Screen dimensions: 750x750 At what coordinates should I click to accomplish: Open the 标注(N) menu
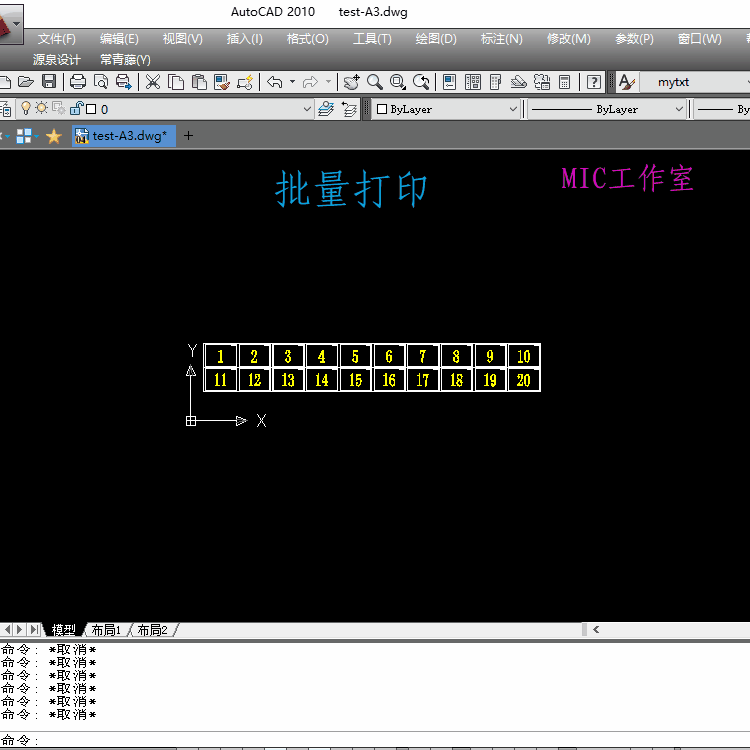tap(501, 39)
